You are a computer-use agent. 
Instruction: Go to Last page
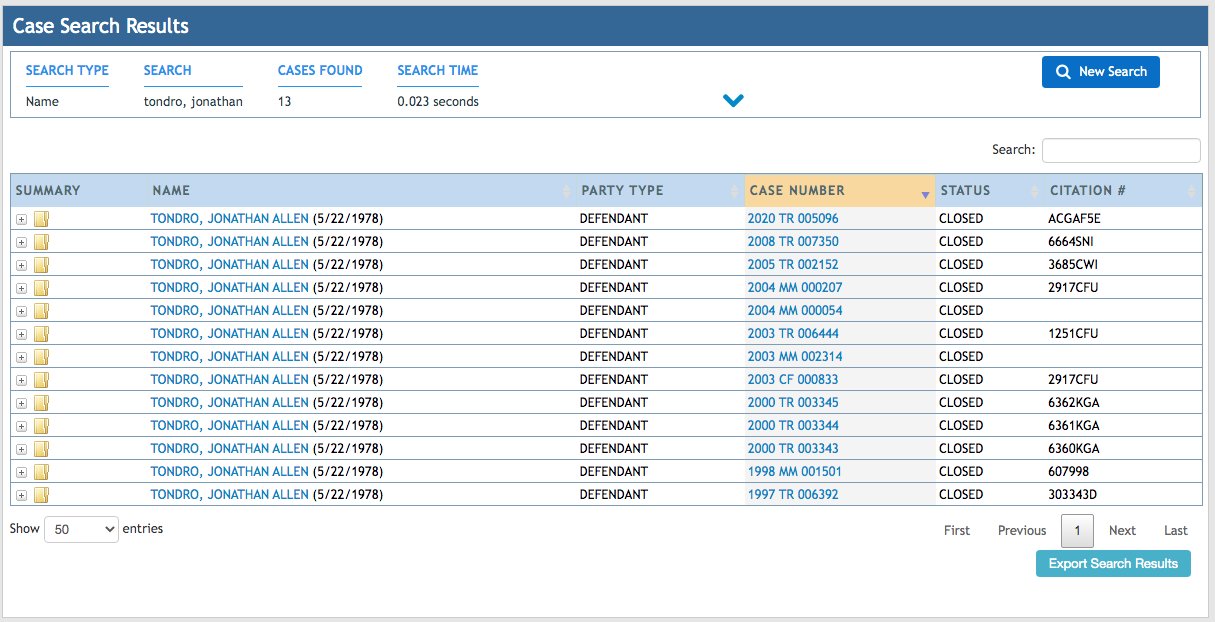(1176, 530)
